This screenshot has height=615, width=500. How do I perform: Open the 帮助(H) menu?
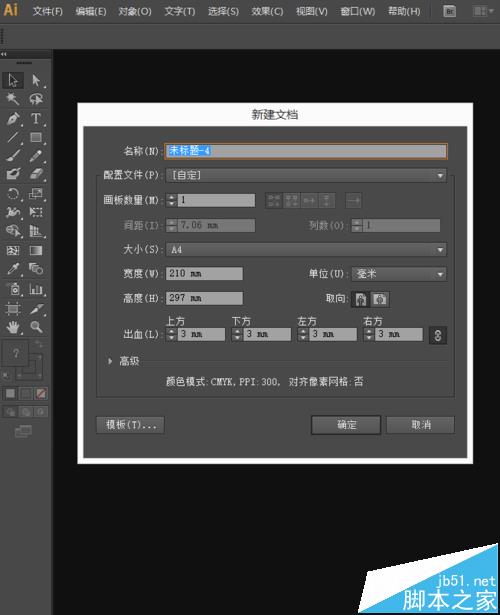[404, 11]
